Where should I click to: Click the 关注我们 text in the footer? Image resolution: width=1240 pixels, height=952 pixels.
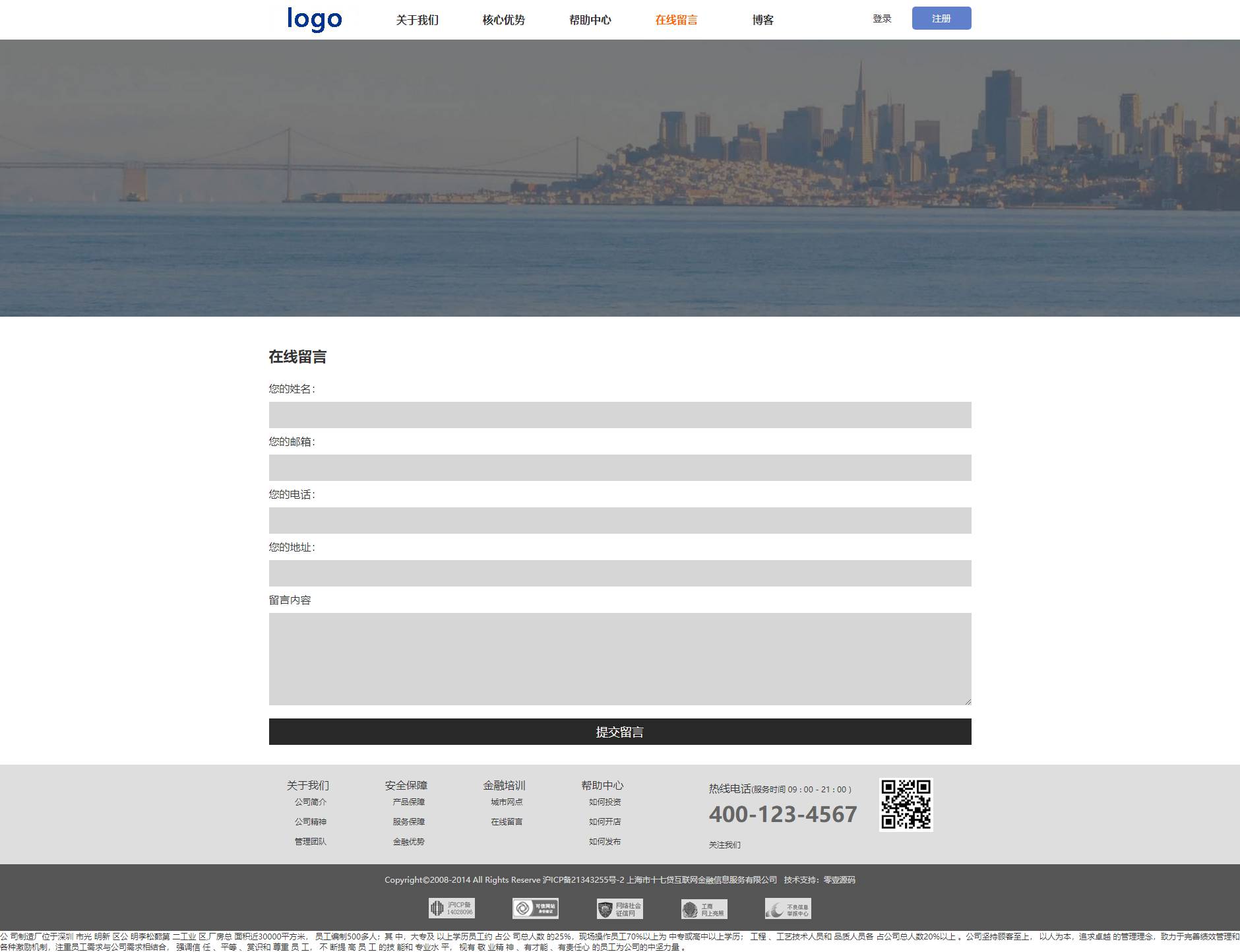pos(725,845)
